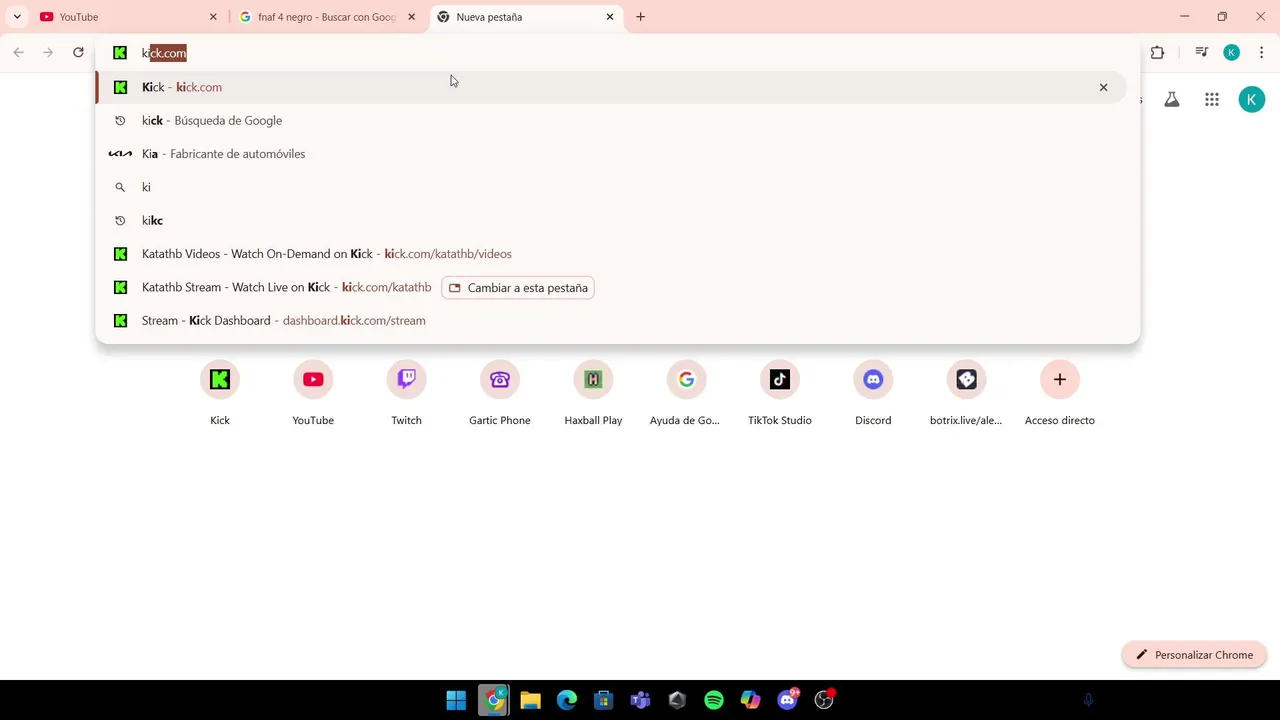The height and width of the screenshot is (720, 1280).
Task: Open Spotify from the taskbar
Action: pos(714,700)
